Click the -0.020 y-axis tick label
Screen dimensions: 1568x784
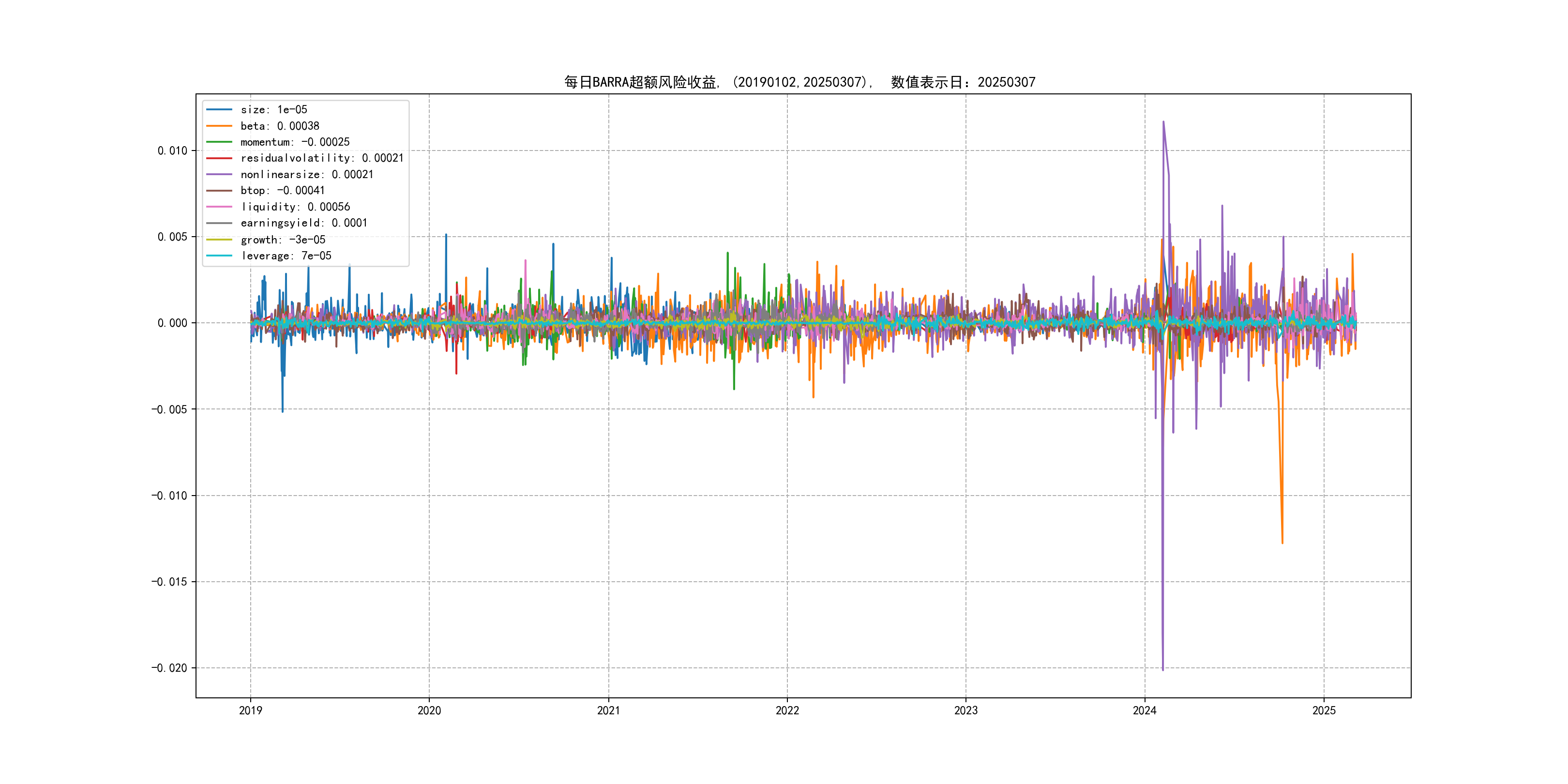pyautogui.click(x=169, y=668)
